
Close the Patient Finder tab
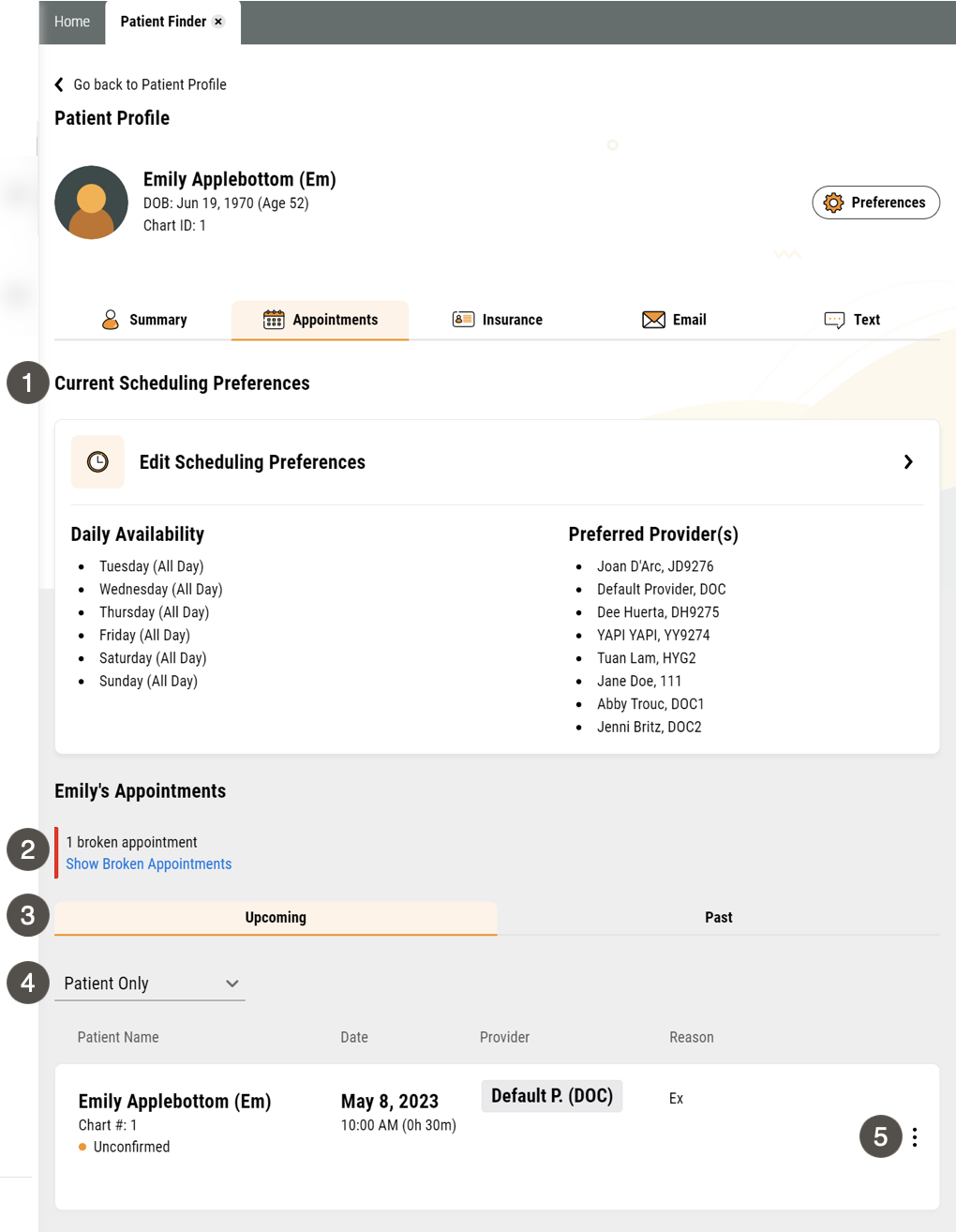[x=218, y=22]
